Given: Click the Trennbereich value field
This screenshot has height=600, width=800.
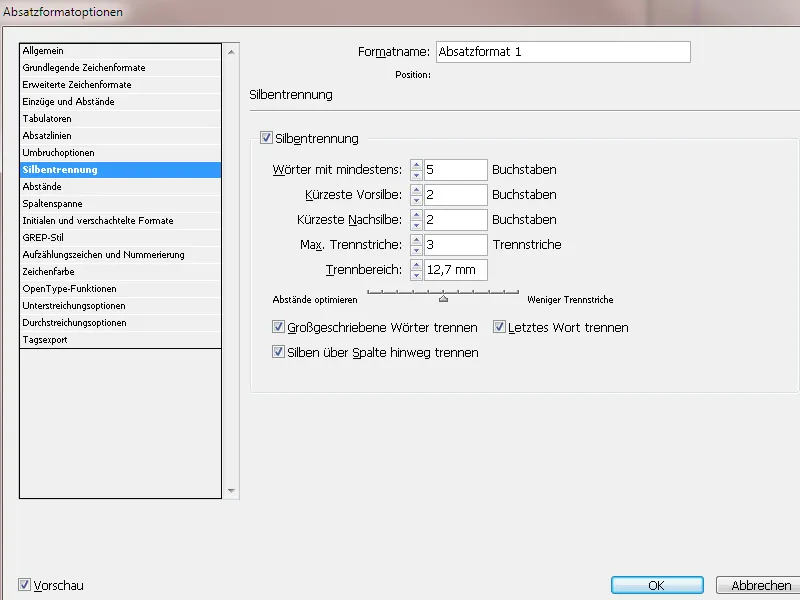Looking at the screenshot, I should (455, 269).
